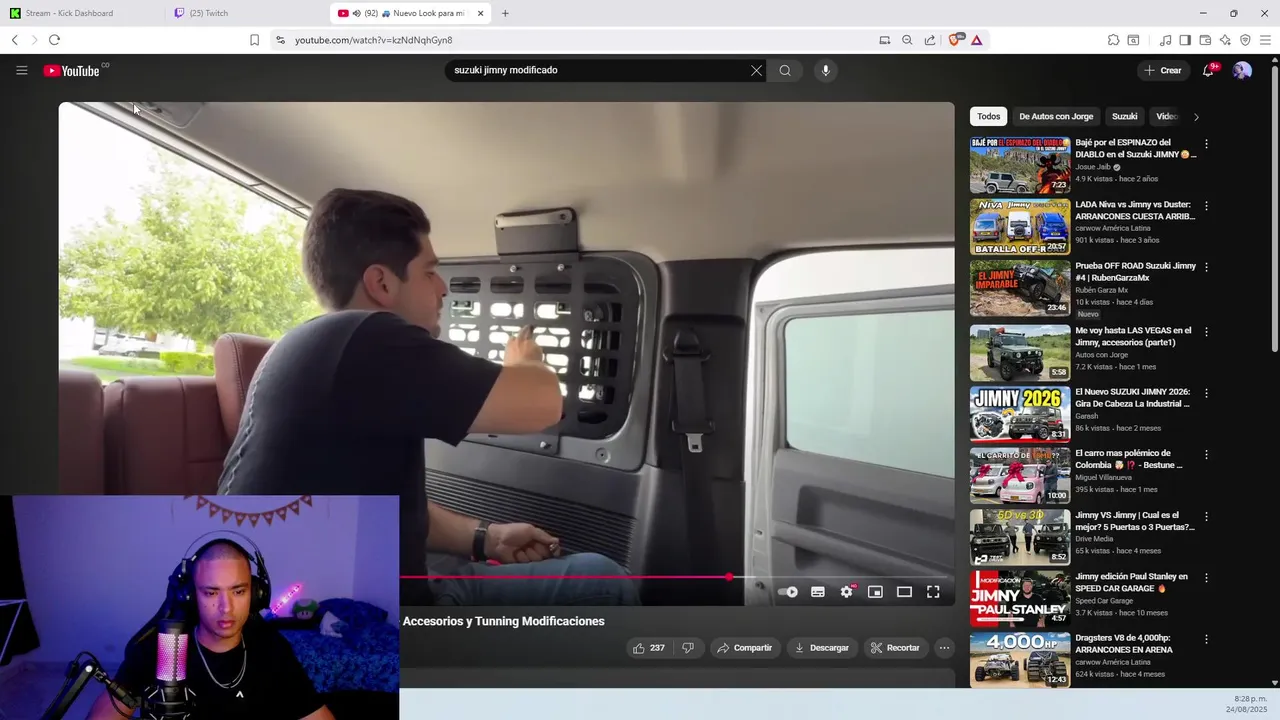Reload the page
Image resolution: width=1280 pixels, height=720 pixels.
click(54, 40)
